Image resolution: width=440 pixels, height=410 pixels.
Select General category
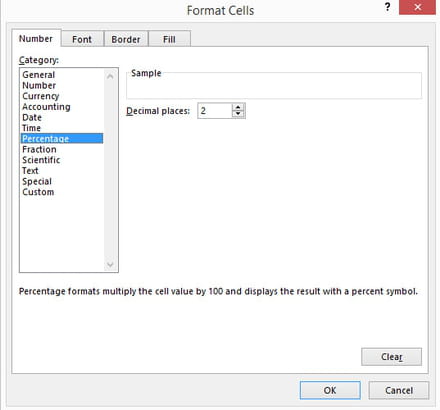39,75
